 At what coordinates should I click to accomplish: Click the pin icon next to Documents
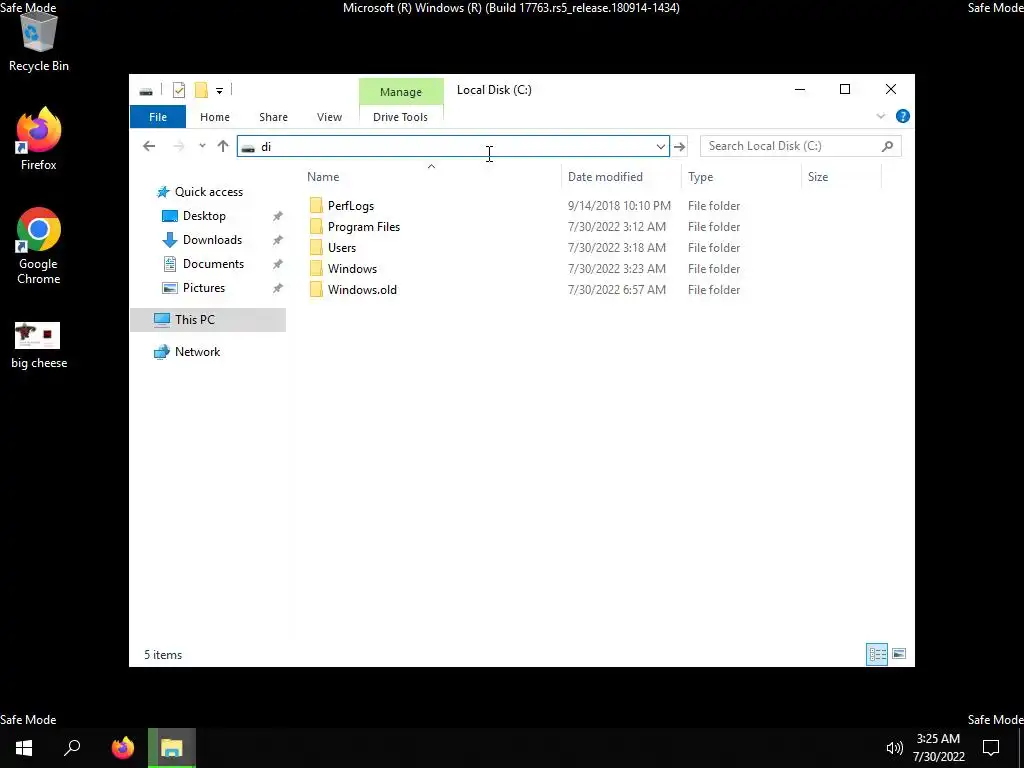click(278, 264)
